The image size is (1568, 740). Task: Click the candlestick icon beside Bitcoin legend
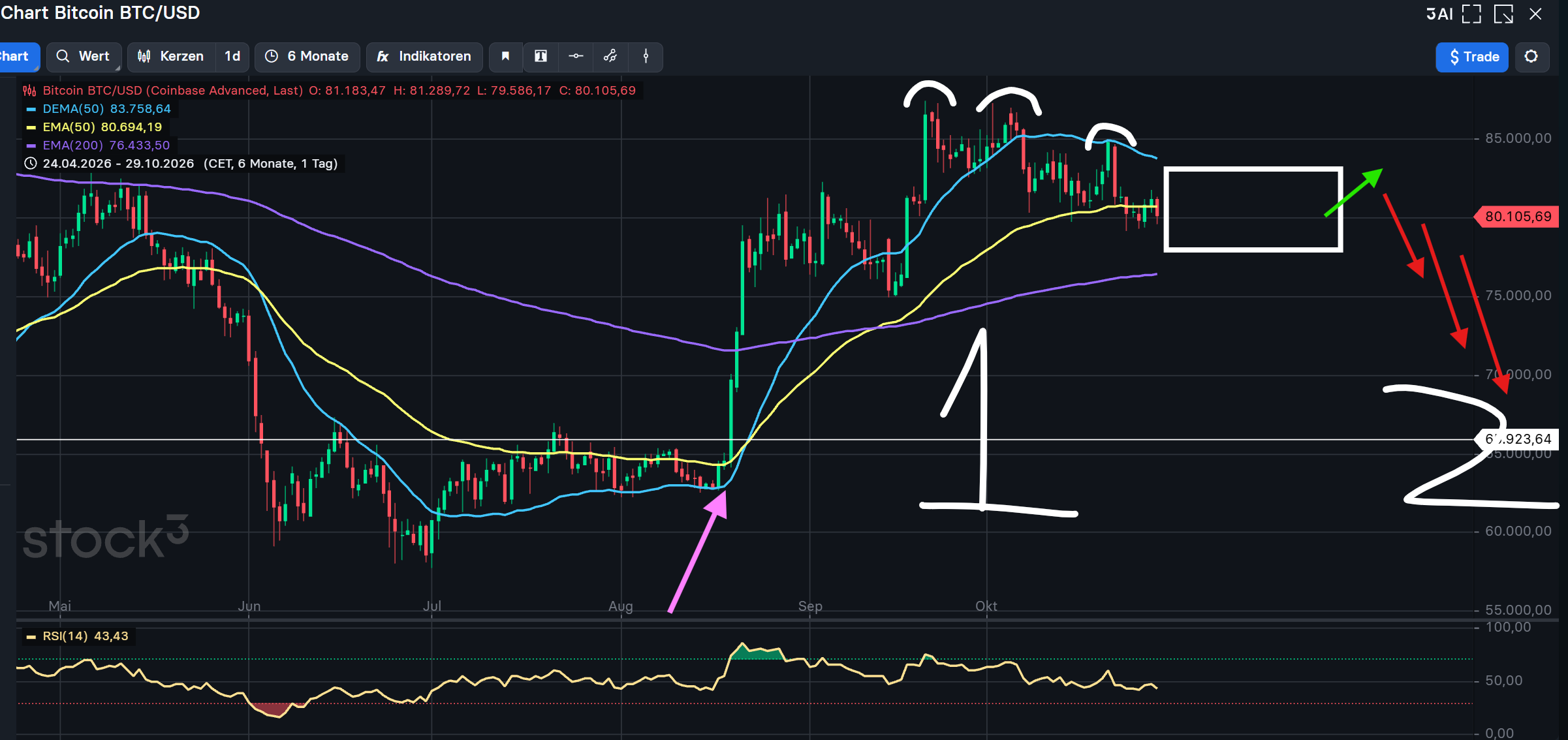30,91
